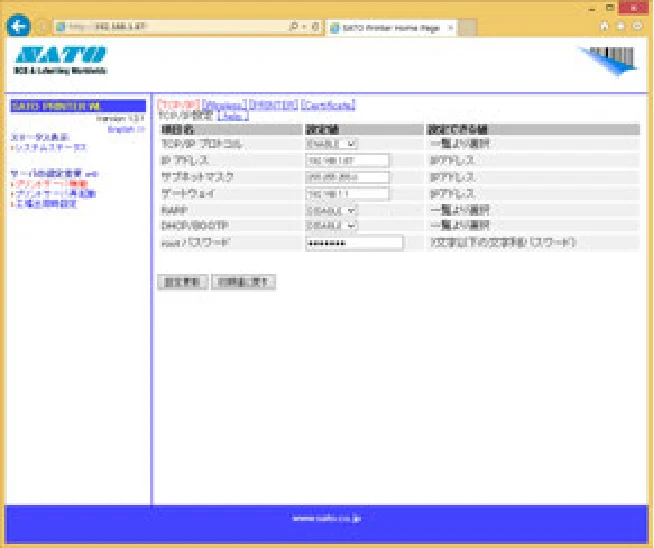654x548 pixels.
Task: Maximize the browser window
Action: tap(610, 8)
